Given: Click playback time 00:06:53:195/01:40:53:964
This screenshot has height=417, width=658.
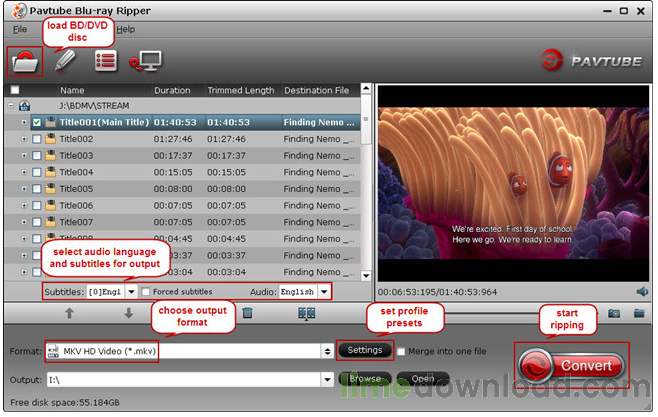Looking at the screenshot, I should click(x=437, y=292).
